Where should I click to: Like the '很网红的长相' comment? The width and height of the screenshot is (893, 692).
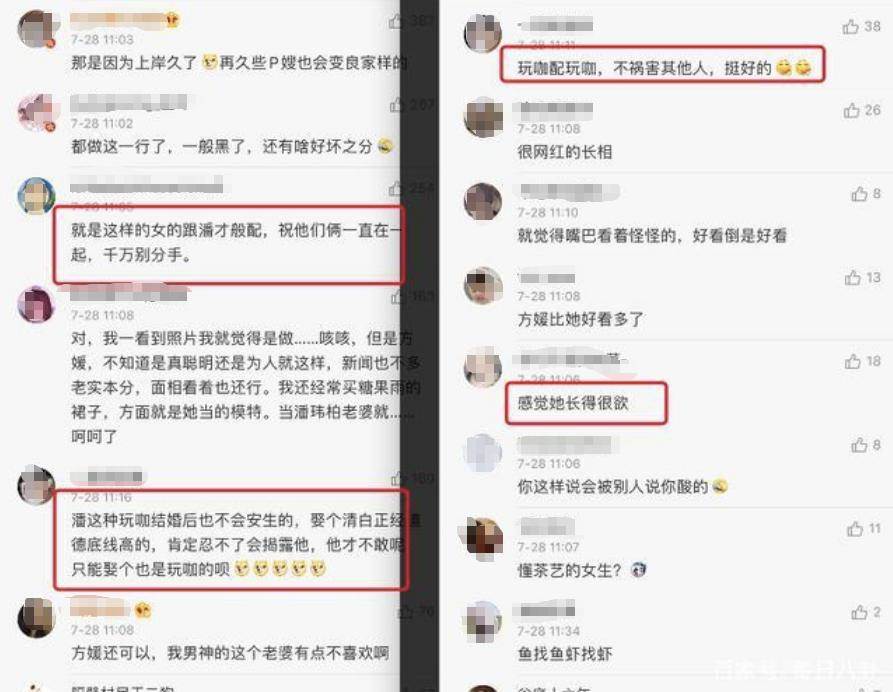click(x=851, y=110)
